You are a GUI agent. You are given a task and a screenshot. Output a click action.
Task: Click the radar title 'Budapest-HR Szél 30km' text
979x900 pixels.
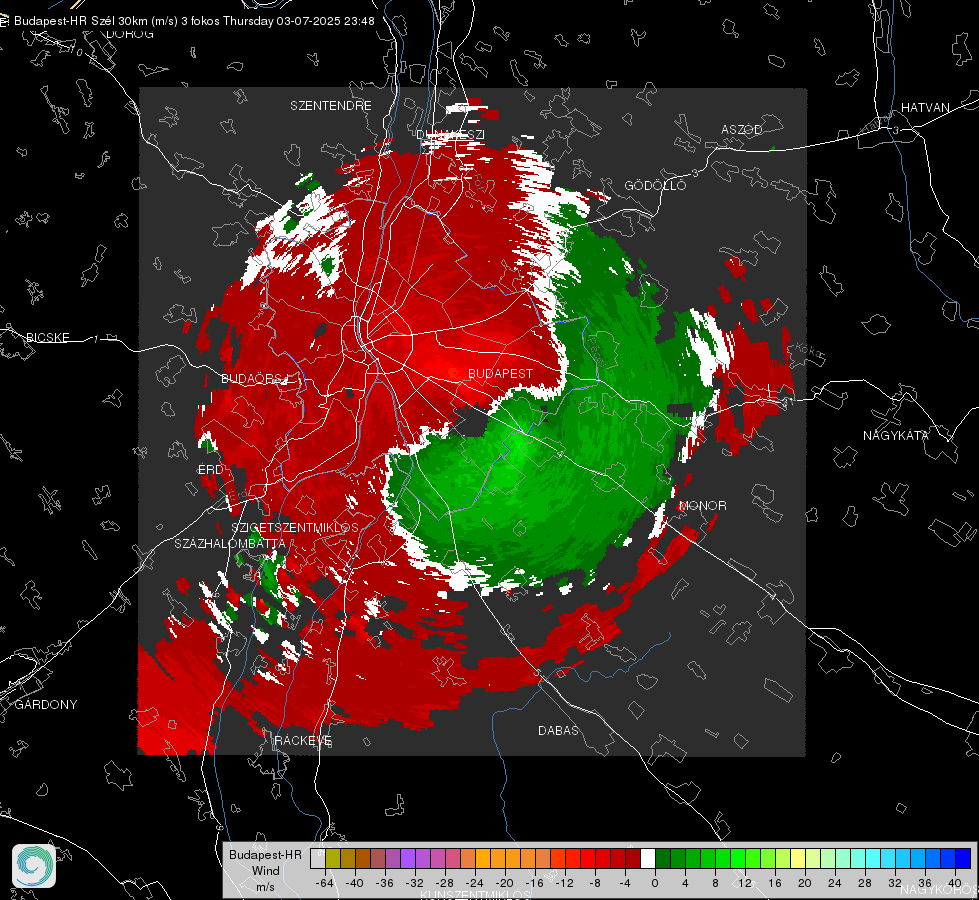click(x=81, y=21)
